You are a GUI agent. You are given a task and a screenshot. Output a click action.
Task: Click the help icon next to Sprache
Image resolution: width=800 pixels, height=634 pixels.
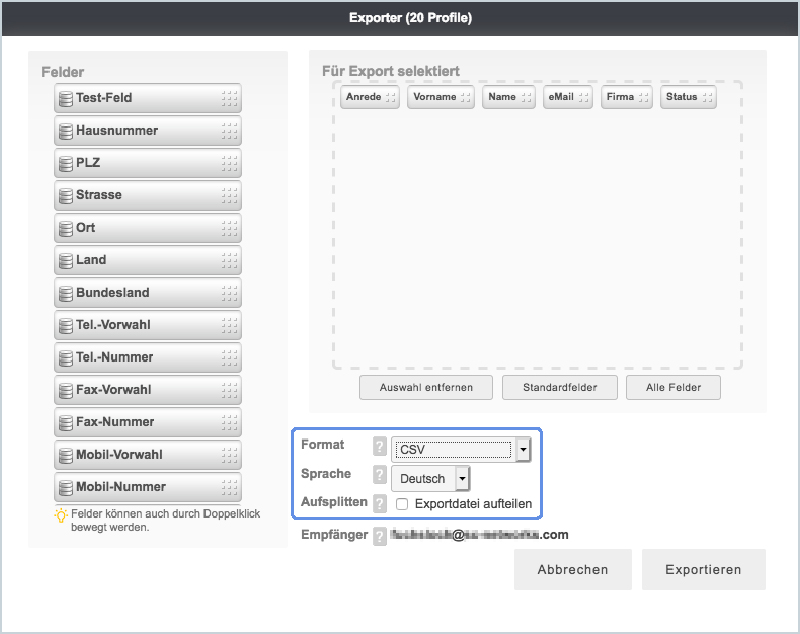[x=379, y=476]
